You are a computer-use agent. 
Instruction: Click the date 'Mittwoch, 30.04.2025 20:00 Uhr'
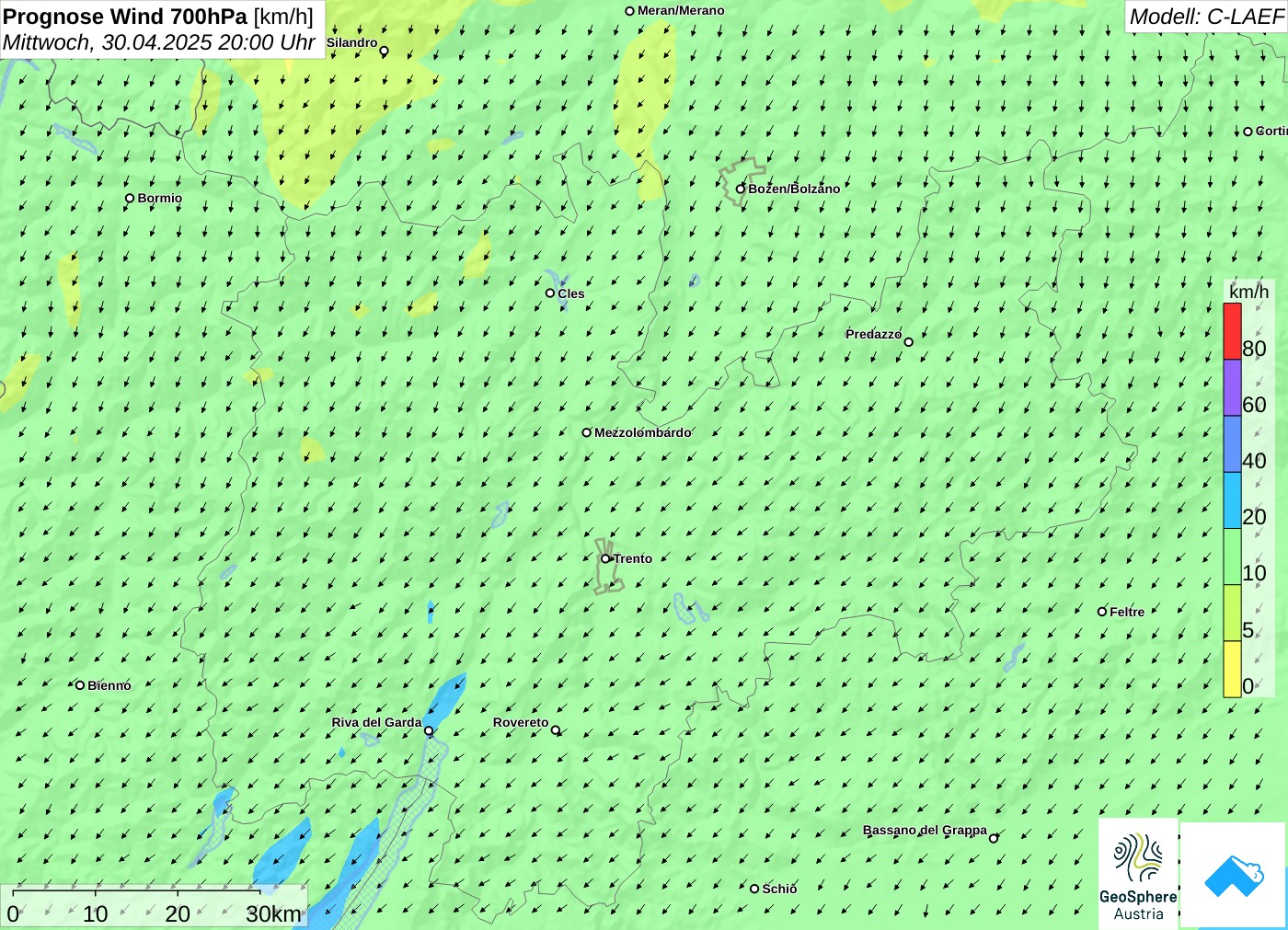pos(159,42)
